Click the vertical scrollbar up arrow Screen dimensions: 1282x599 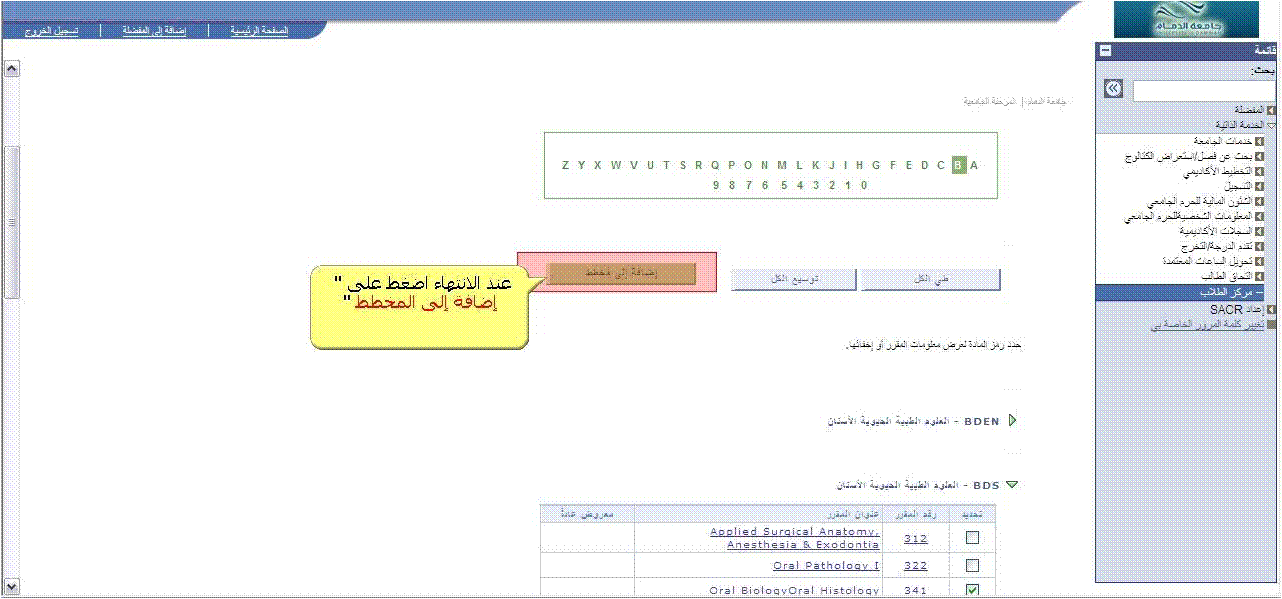[12, 69]
